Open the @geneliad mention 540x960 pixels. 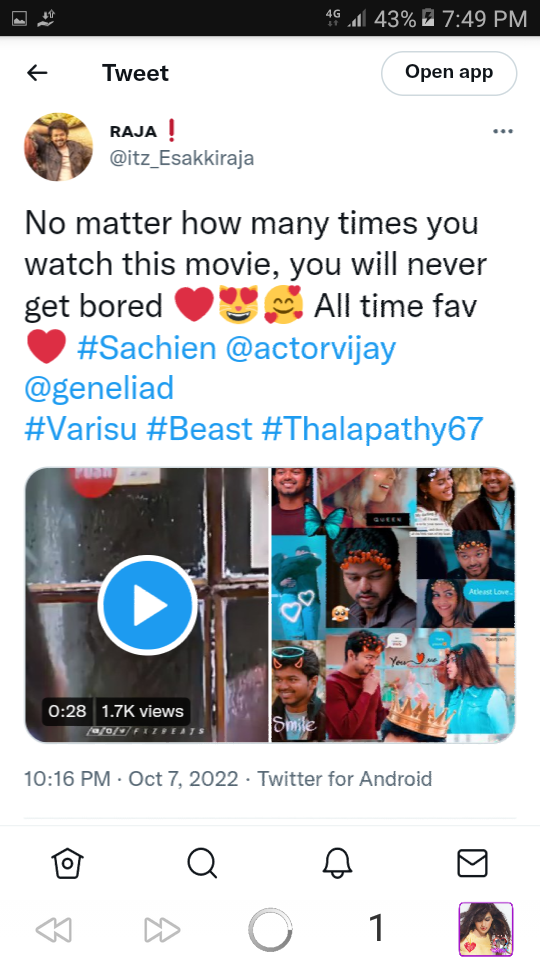click(99, 388)
